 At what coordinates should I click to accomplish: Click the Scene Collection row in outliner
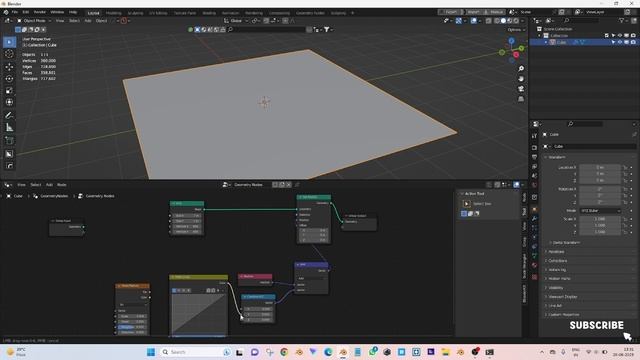coord(583,29)
